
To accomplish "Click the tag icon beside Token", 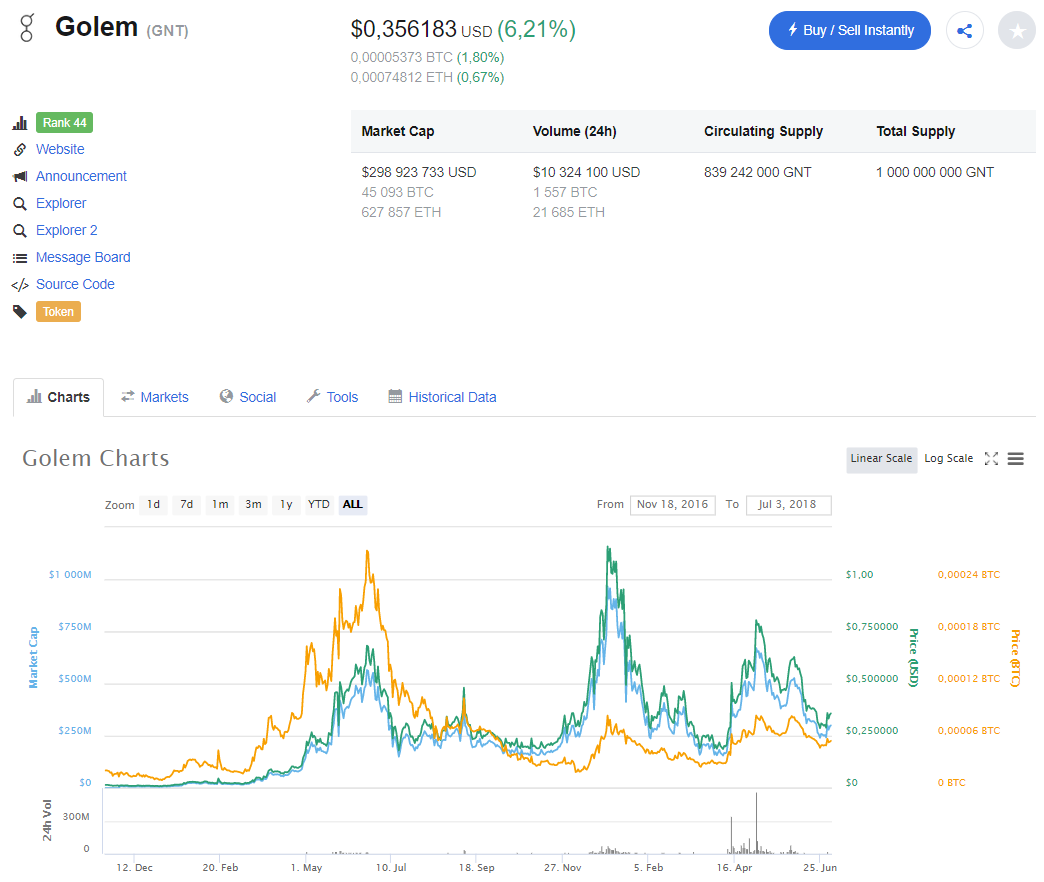I will pyautogui.click(x=20, y=312).
